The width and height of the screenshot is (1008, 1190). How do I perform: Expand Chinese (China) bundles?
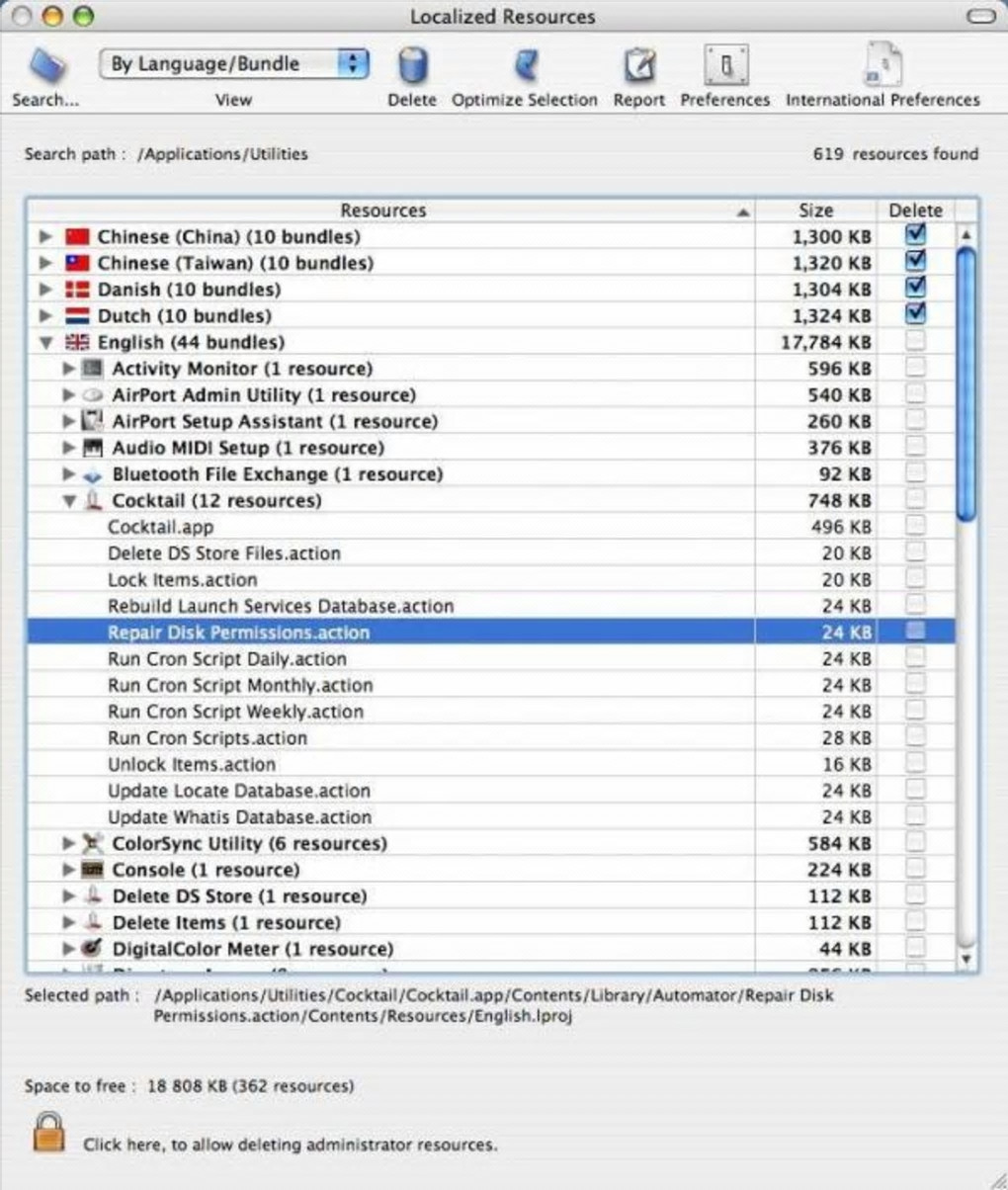[45, 237]
